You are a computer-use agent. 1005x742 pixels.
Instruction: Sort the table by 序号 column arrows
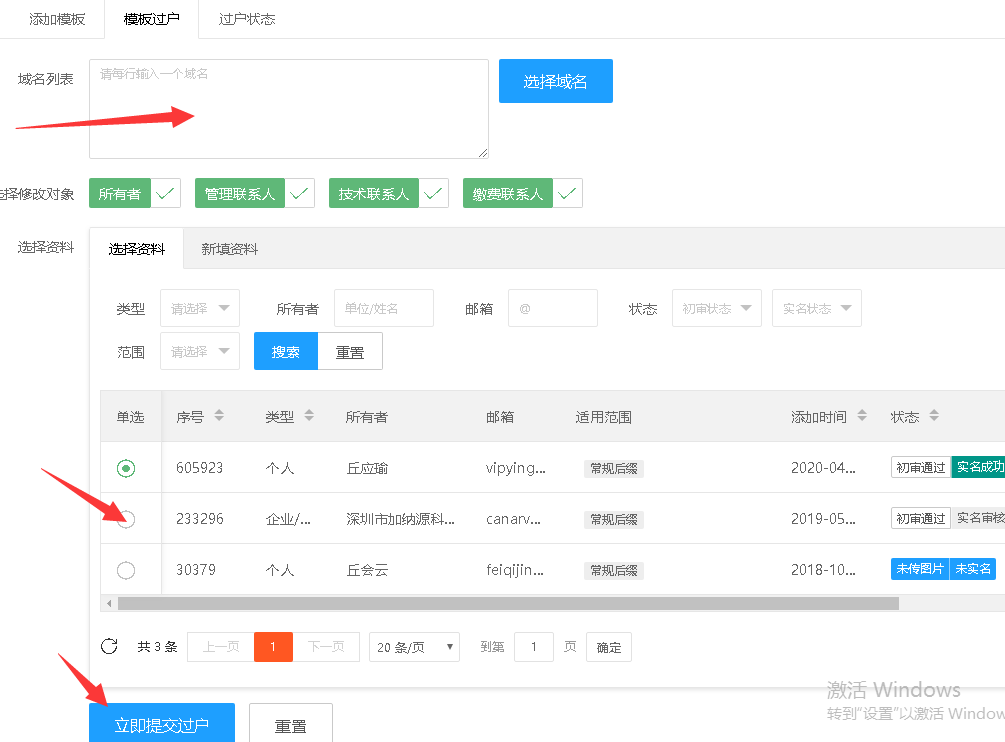[x=219, y=416]
